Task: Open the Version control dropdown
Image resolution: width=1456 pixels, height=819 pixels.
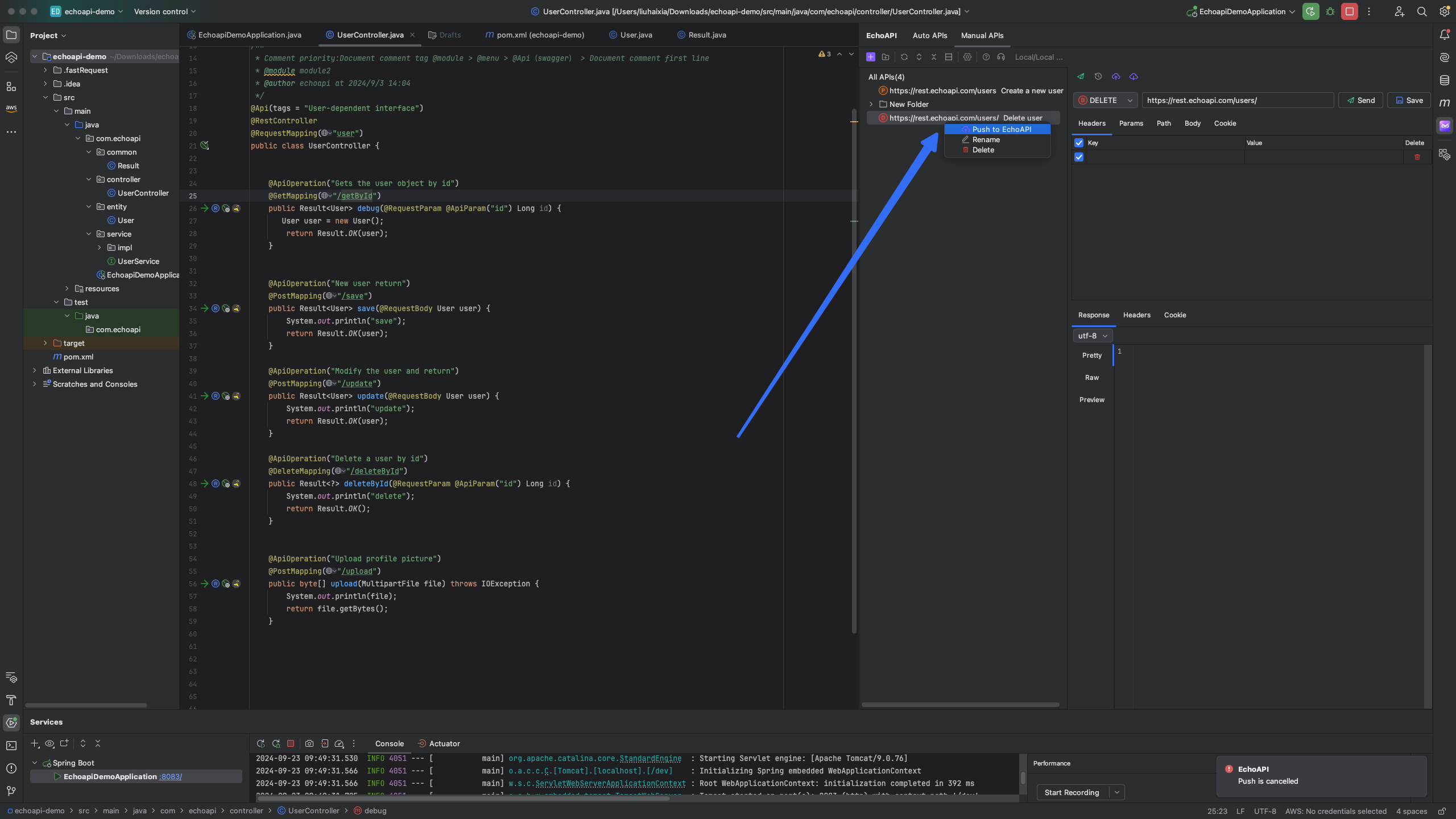Action: pyautogui.click(x=165, y=11)
